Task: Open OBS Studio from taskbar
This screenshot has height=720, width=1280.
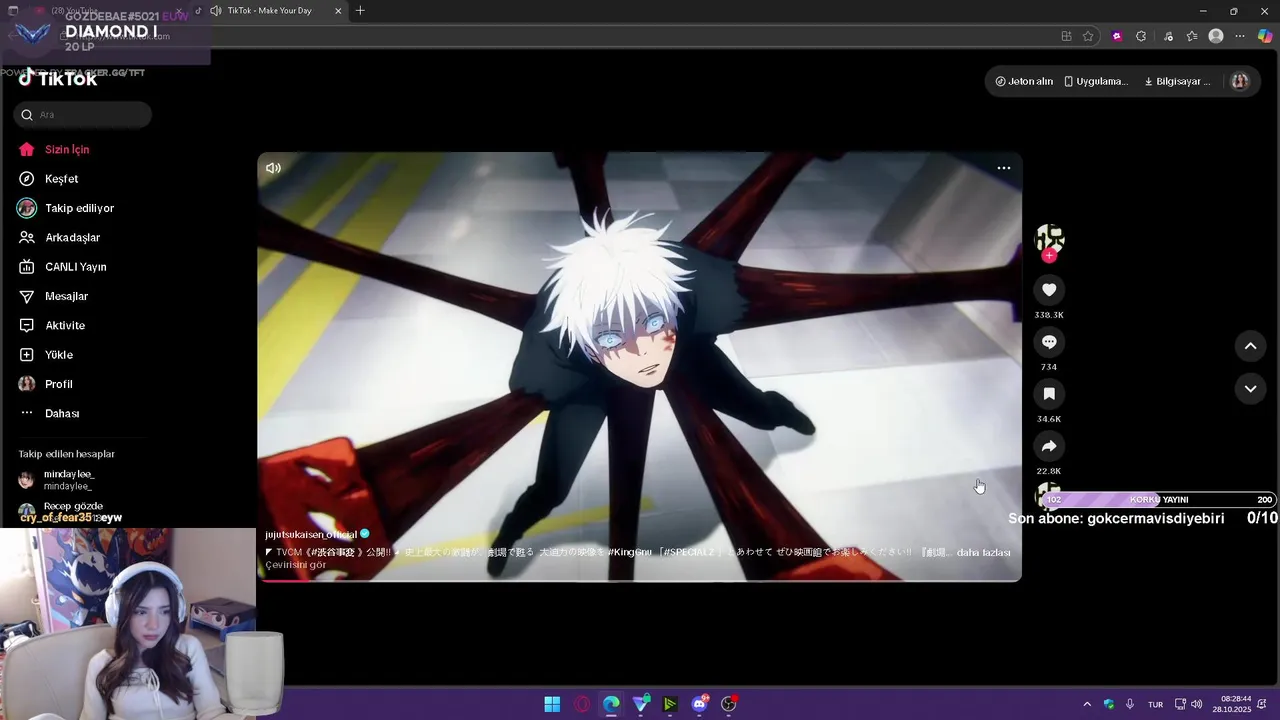Action: [x=729, y=704]
